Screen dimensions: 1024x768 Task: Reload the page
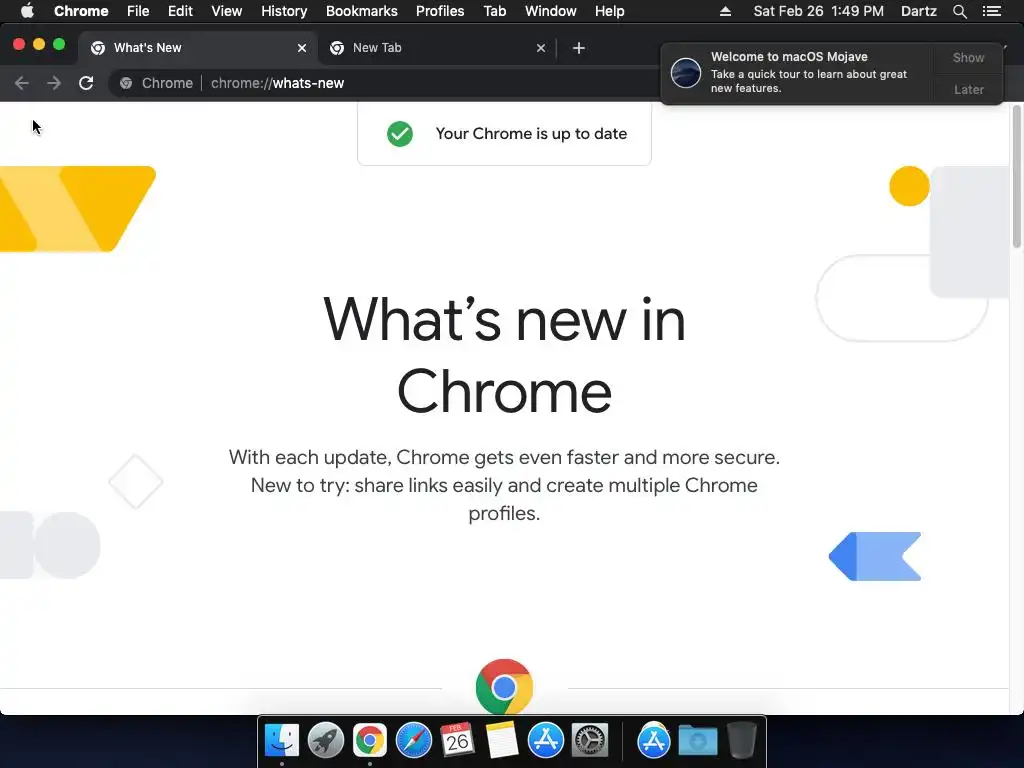coord(86,83)
